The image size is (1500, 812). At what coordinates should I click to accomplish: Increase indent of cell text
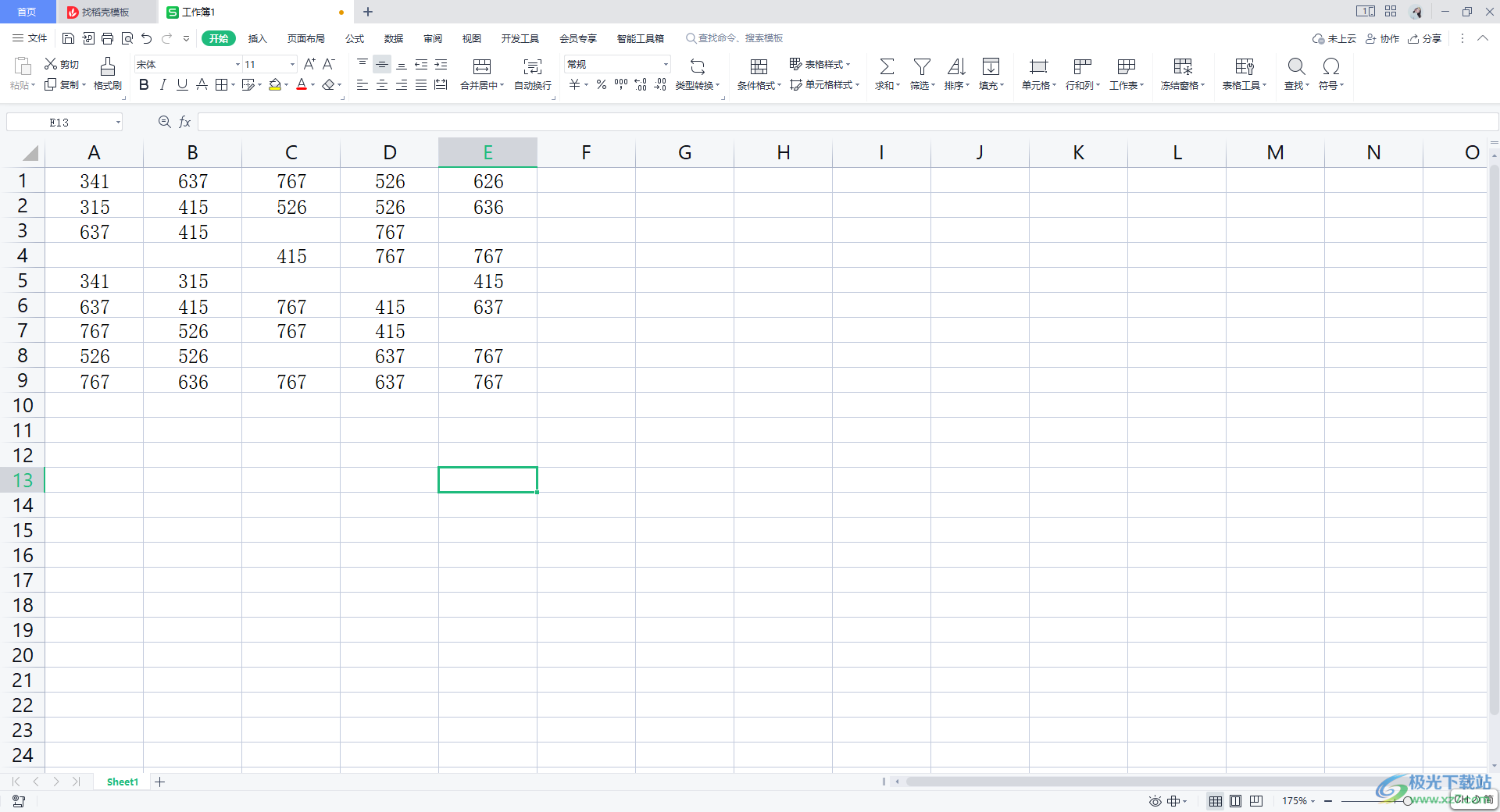click(441, 64)
